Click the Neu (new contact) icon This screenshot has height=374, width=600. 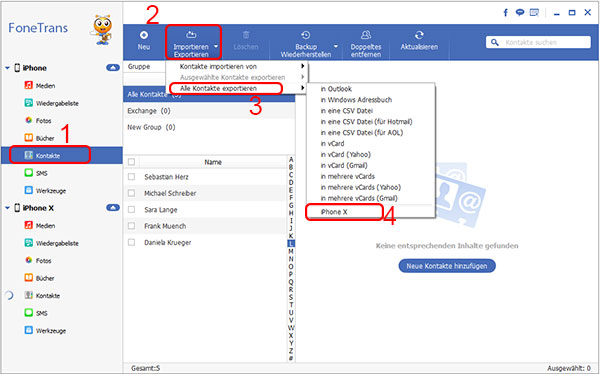pos(143,35)
